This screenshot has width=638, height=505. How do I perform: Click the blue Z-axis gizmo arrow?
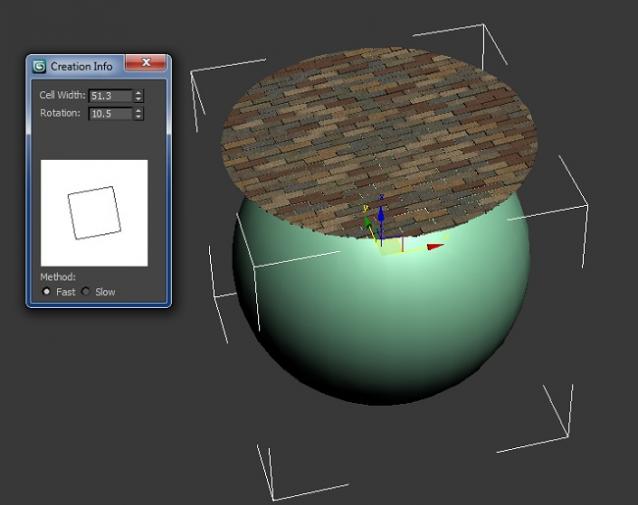pos(381,216)
